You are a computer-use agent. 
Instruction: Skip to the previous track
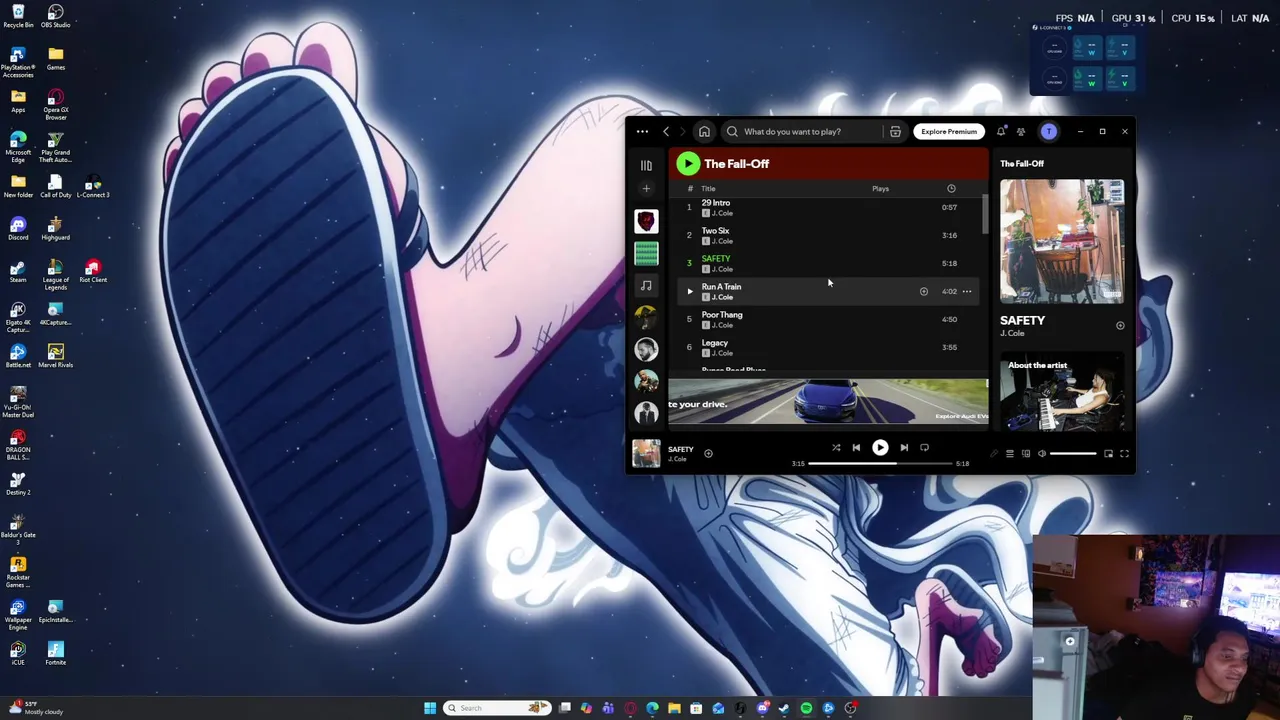click(x=856, y=448)
